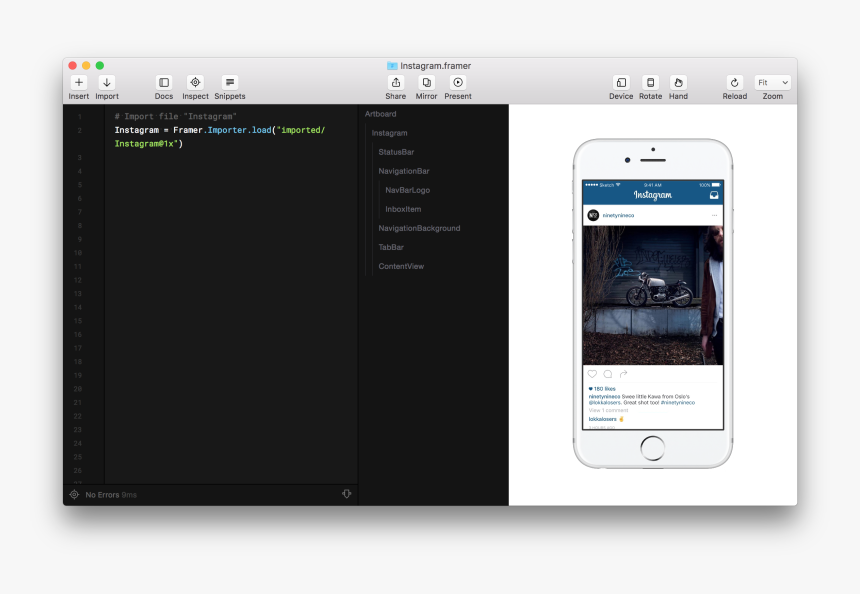Image resolution: width=860 pixels, height=594 pixels.
Task: Rotate the device preview
Action: [650, 83]
